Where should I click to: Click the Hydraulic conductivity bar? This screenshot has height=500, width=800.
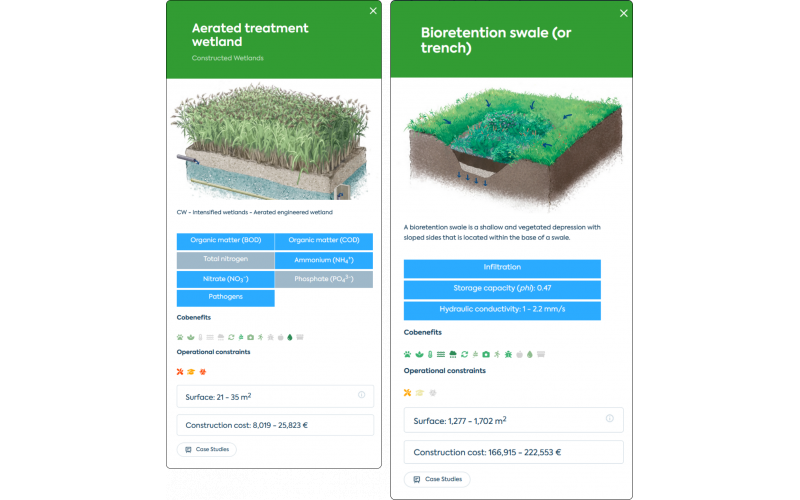click(502, 310)
